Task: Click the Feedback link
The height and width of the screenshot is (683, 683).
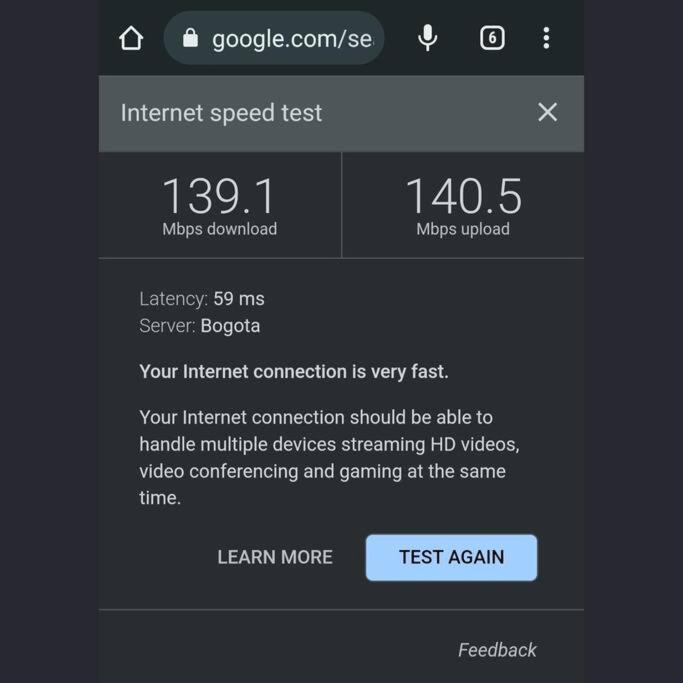Action: (x=497, y=650)
